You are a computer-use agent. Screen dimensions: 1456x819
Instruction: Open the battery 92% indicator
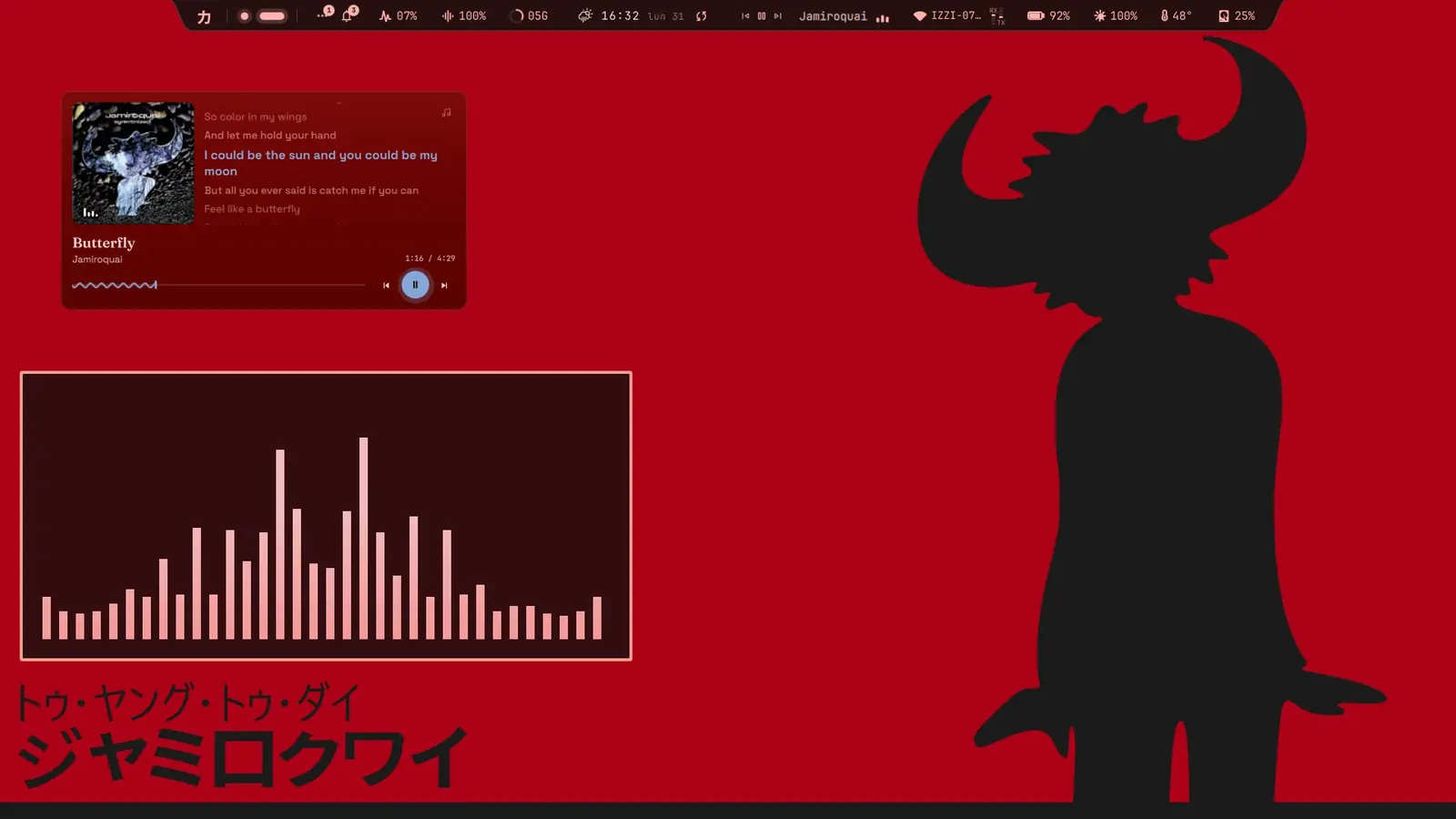(x=1048, y=16)
